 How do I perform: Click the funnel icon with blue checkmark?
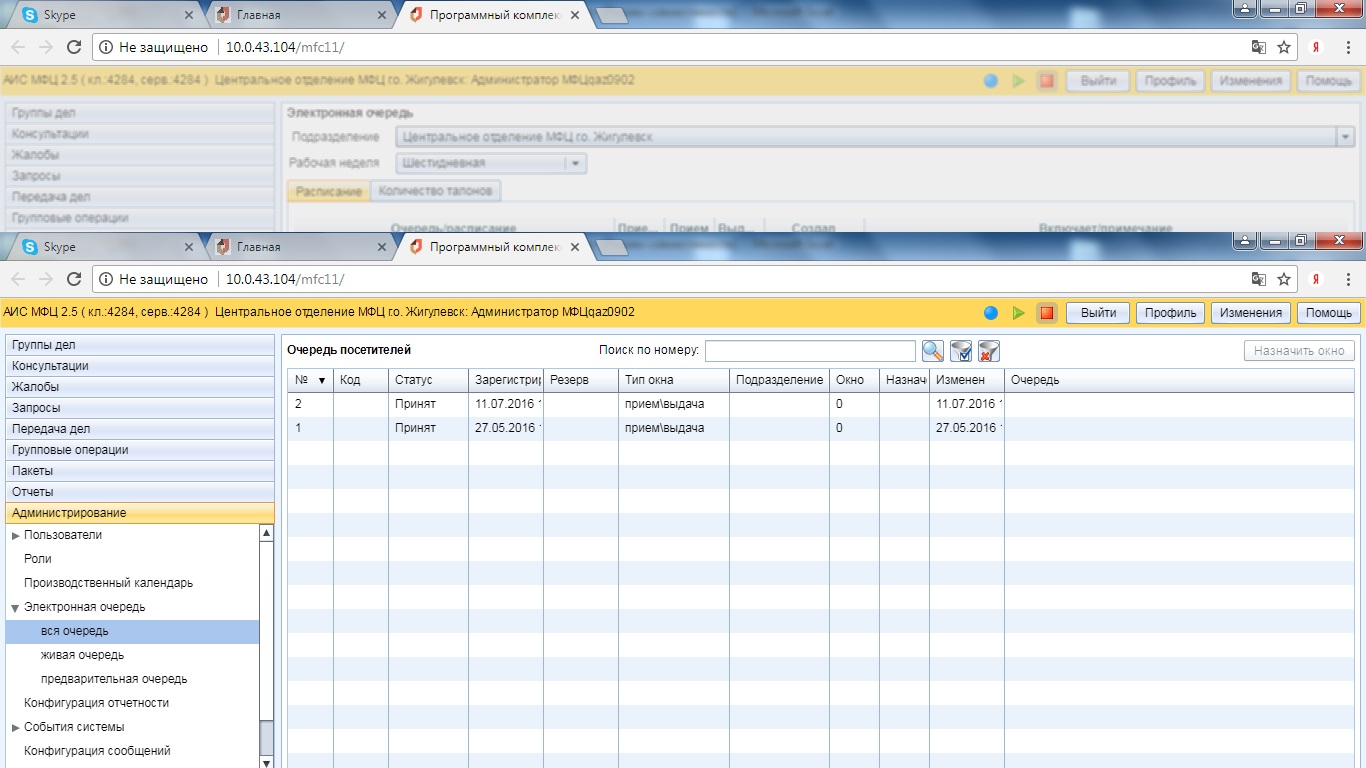961,351
